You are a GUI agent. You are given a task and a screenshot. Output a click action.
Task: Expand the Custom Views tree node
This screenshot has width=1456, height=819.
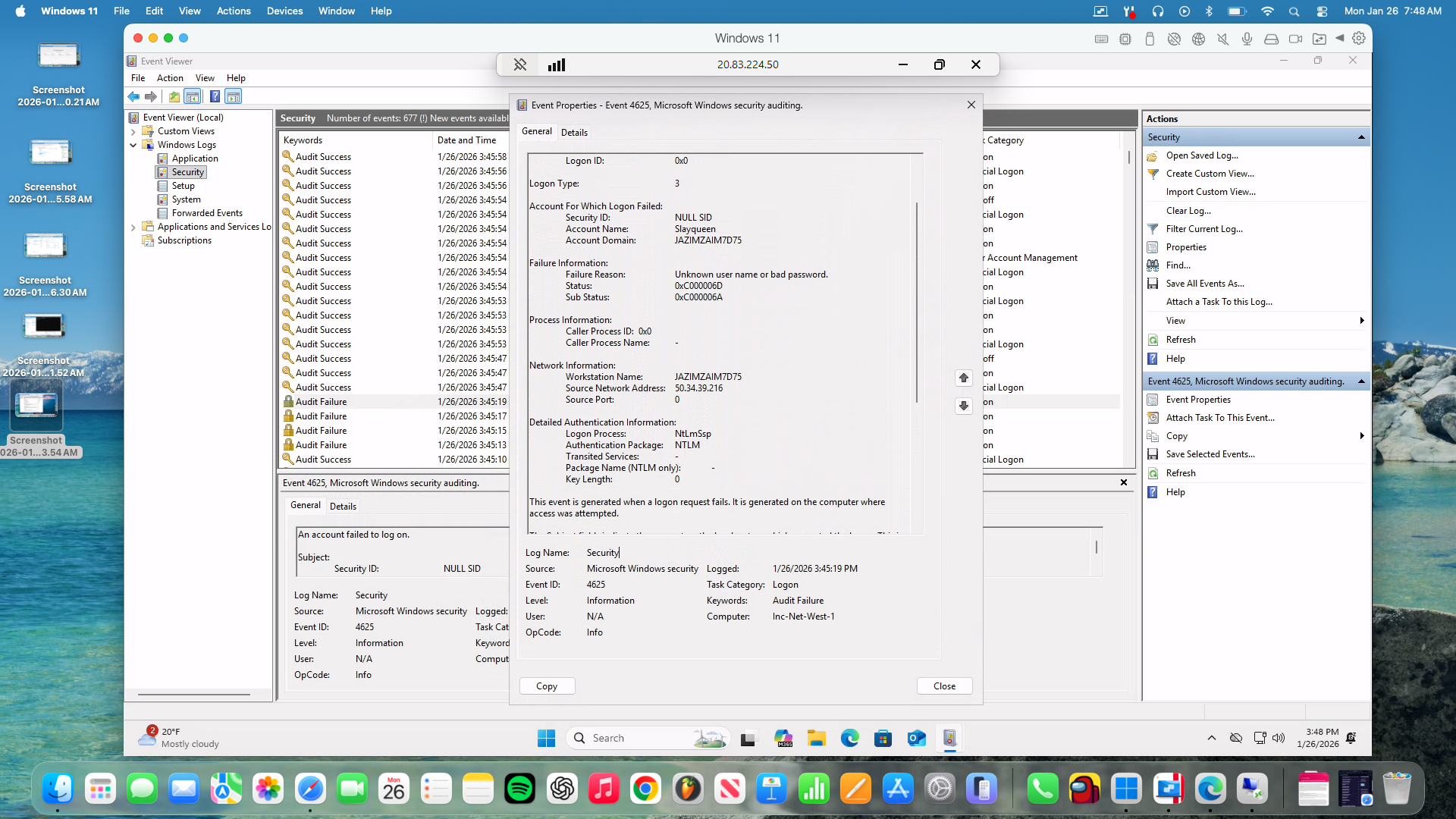point(133,131)
